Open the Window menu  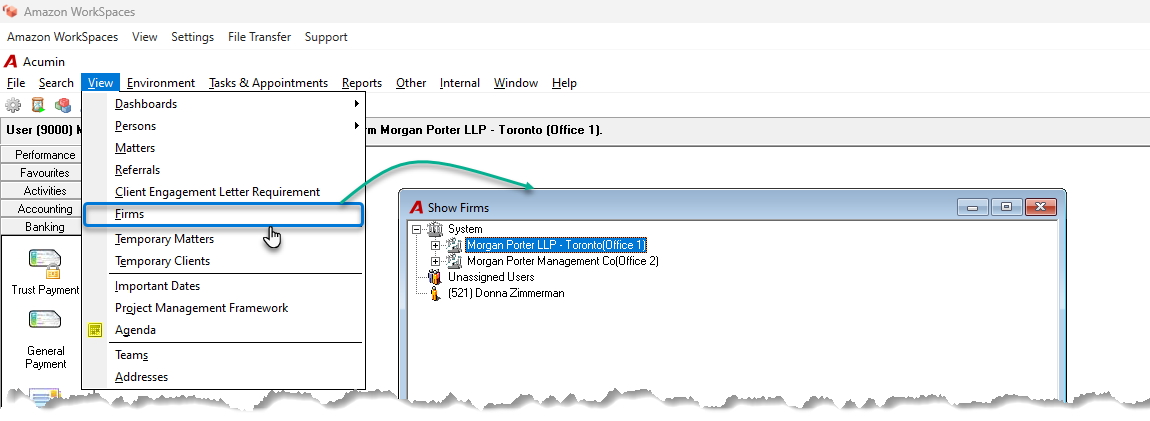point(516,83)
